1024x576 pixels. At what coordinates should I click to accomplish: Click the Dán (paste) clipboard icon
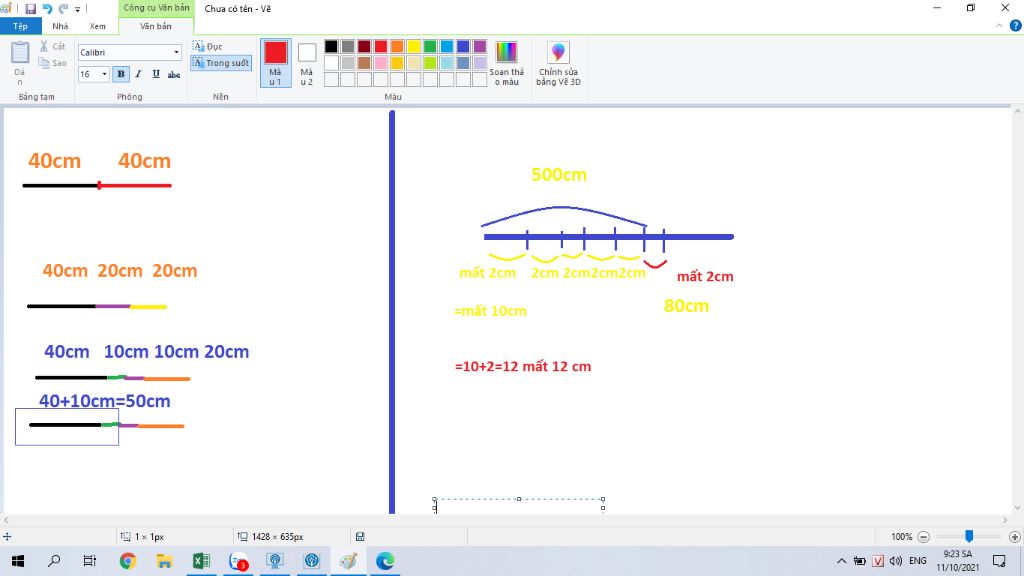click(x=20, y=54)
